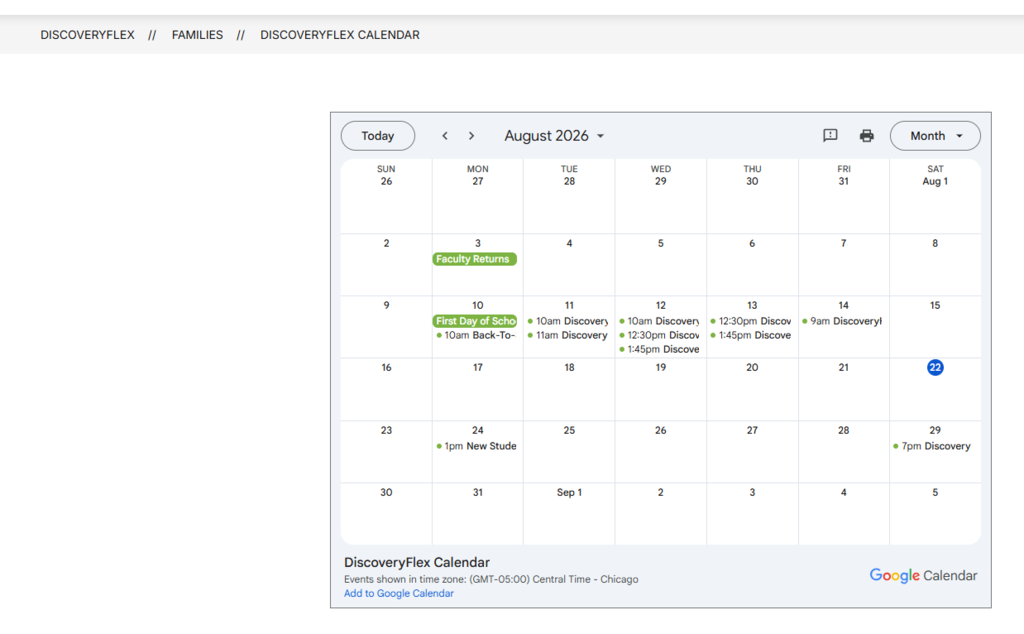Open FAMILIES breadcrumb link

[197, 35]
